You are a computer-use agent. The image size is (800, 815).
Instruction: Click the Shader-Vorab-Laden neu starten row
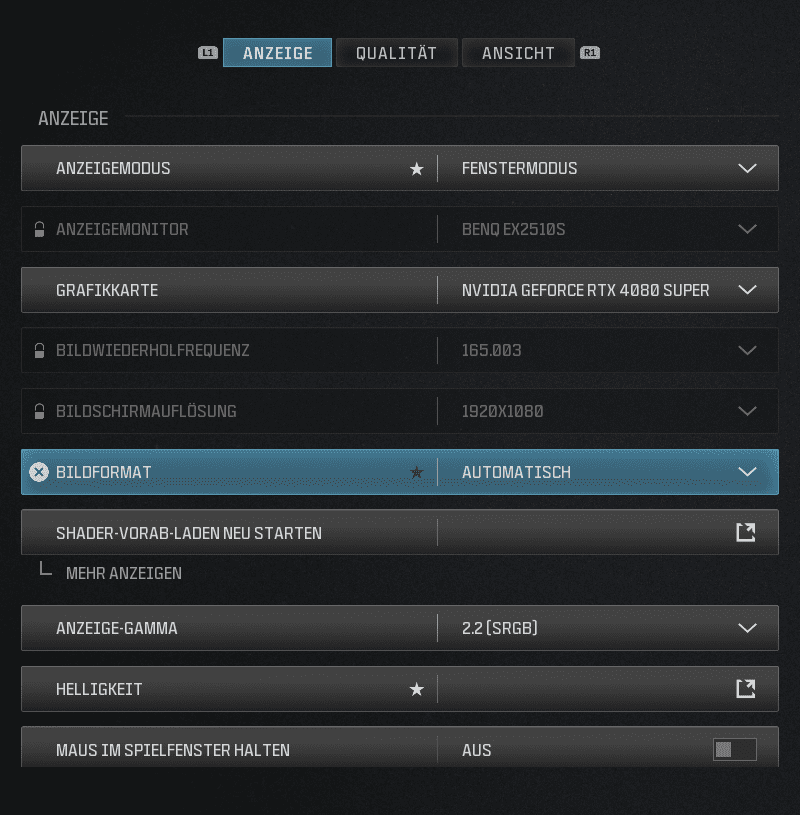tap(400, 532)
